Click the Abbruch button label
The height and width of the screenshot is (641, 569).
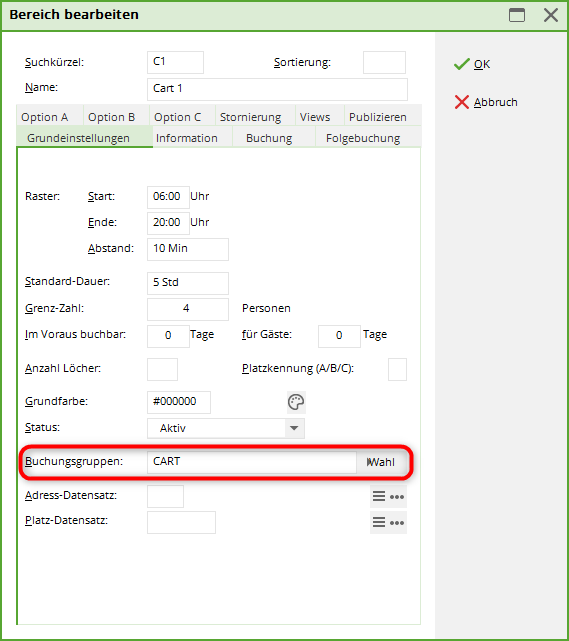495,102
